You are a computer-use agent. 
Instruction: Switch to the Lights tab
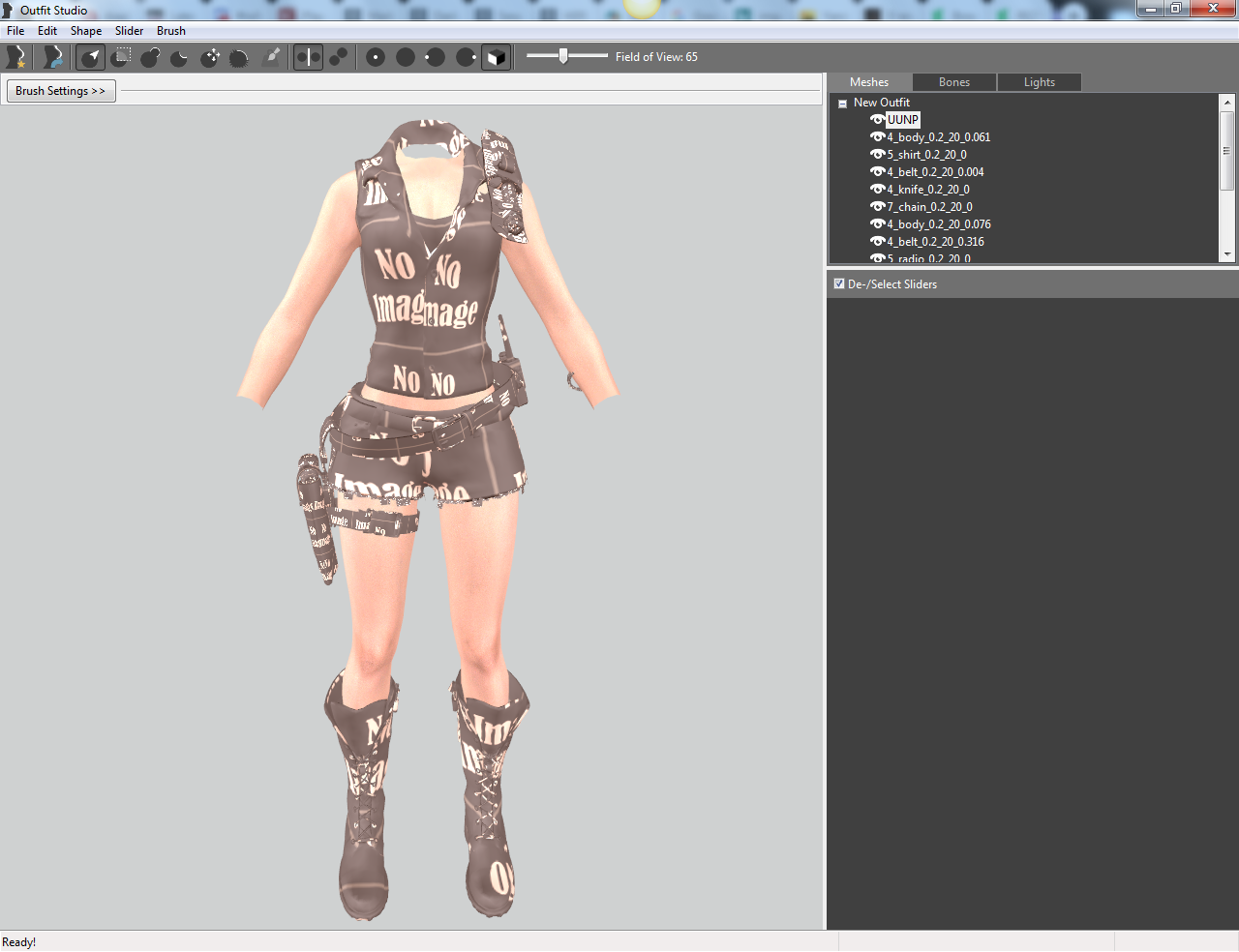(1040, 82)
